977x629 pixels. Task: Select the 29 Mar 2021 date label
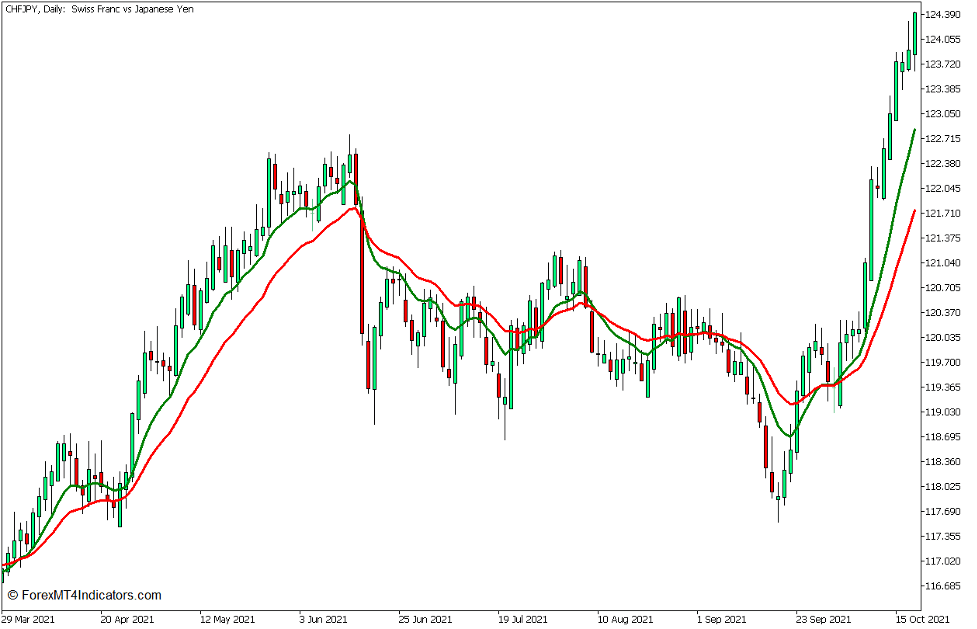point(30,618)
